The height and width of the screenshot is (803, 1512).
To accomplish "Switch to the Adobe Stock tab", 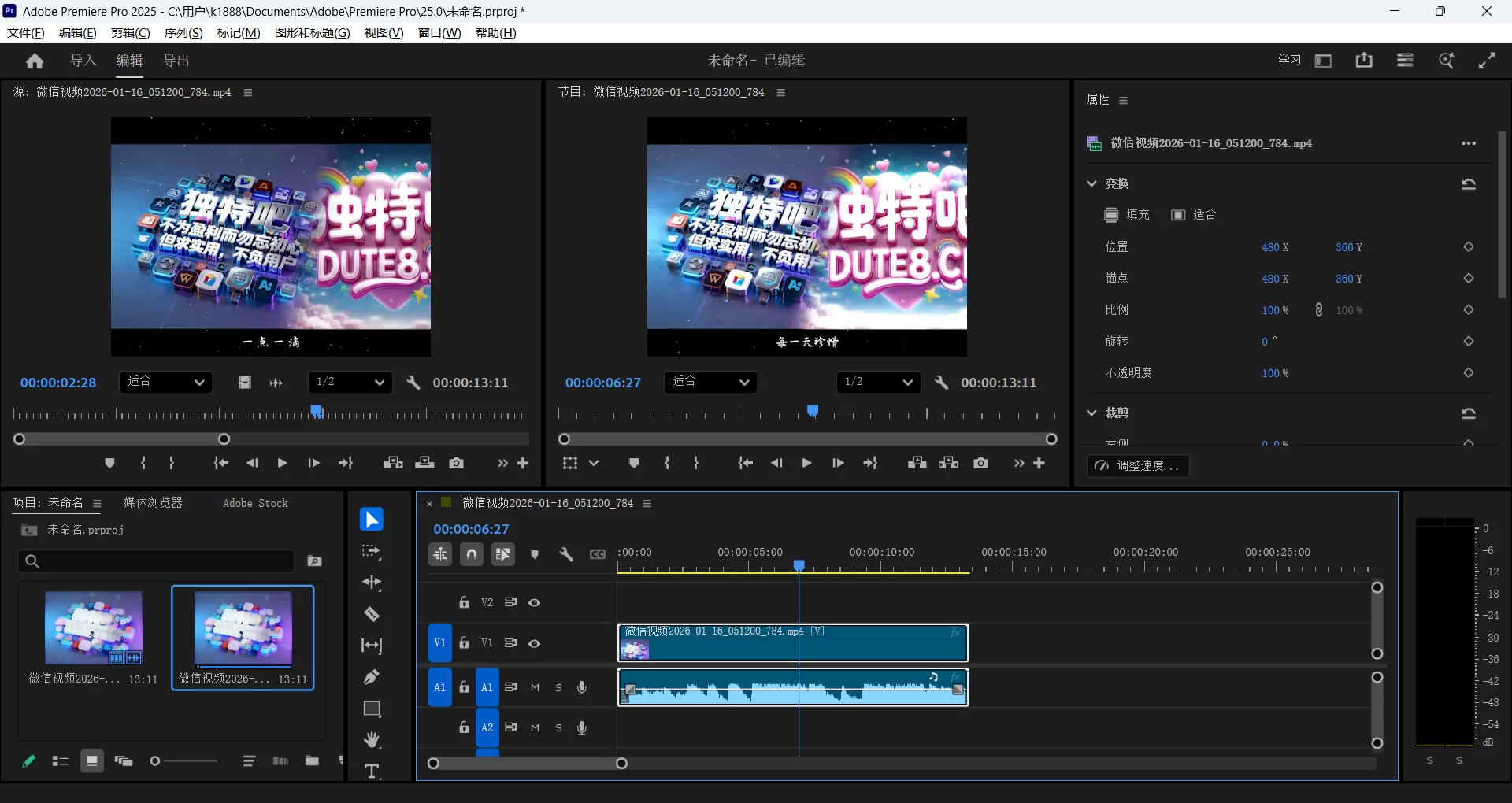I will (x=255, y=502).
